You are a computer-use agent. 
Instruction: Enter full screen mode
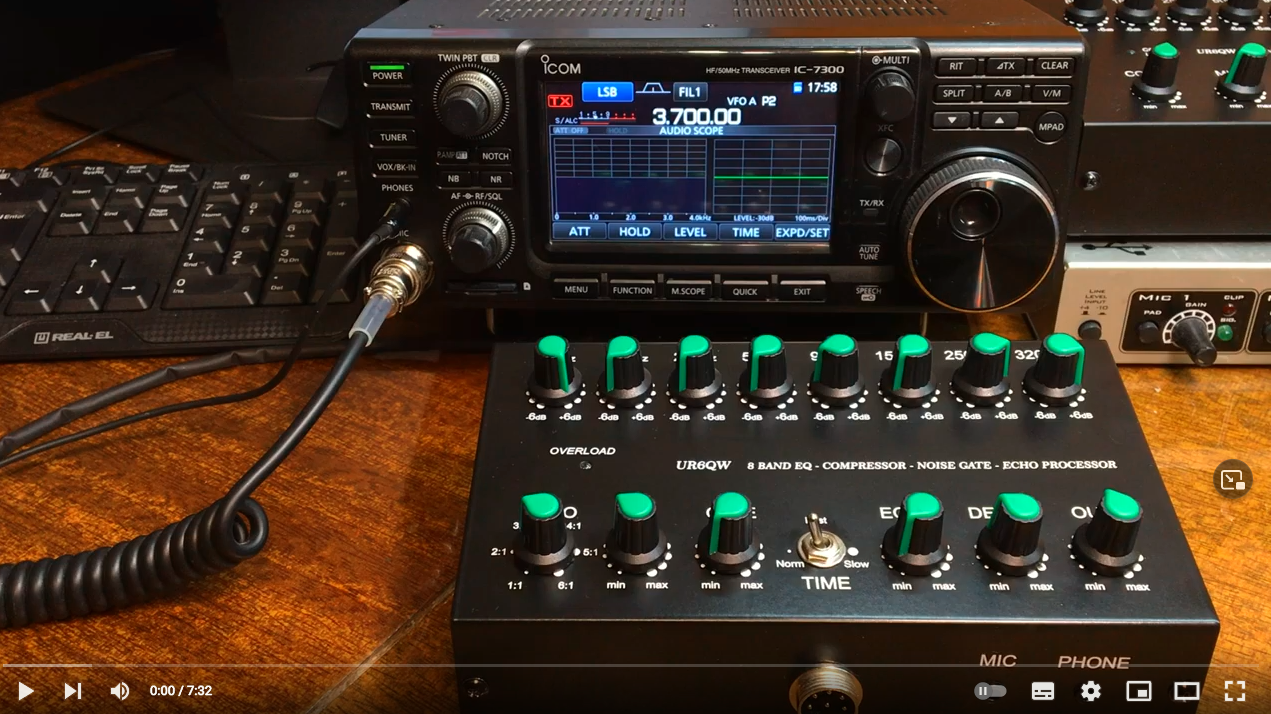1235,691
